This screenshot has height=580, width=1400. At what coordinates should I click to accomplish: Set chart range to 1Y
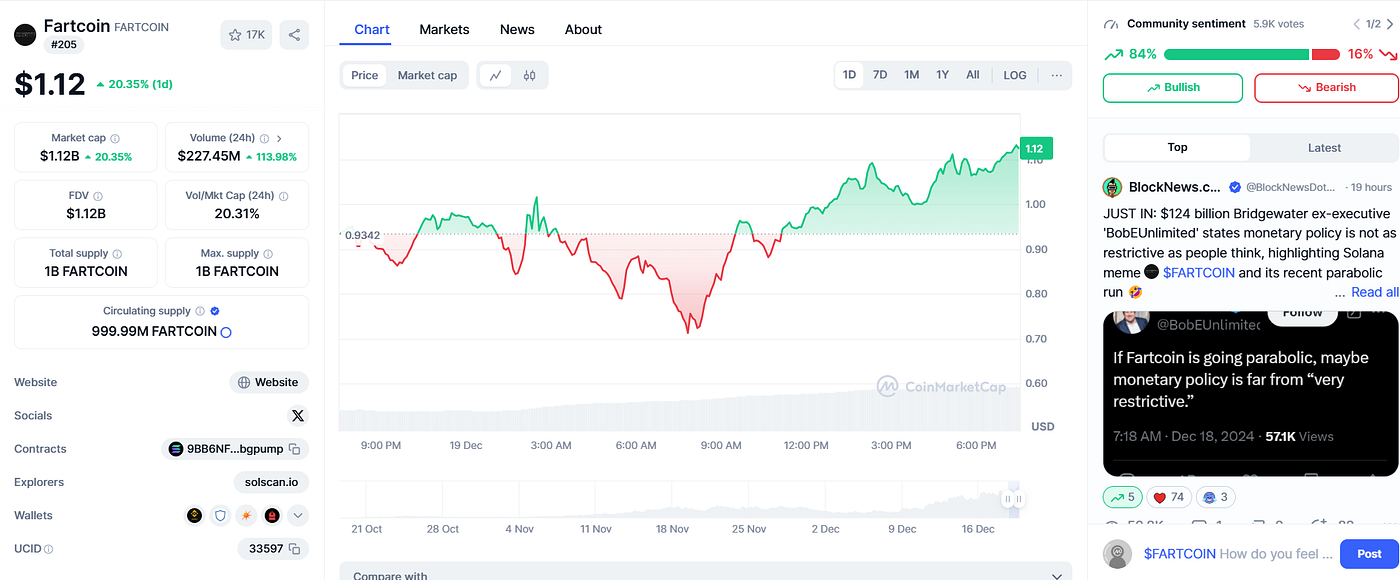click(942, 75)
